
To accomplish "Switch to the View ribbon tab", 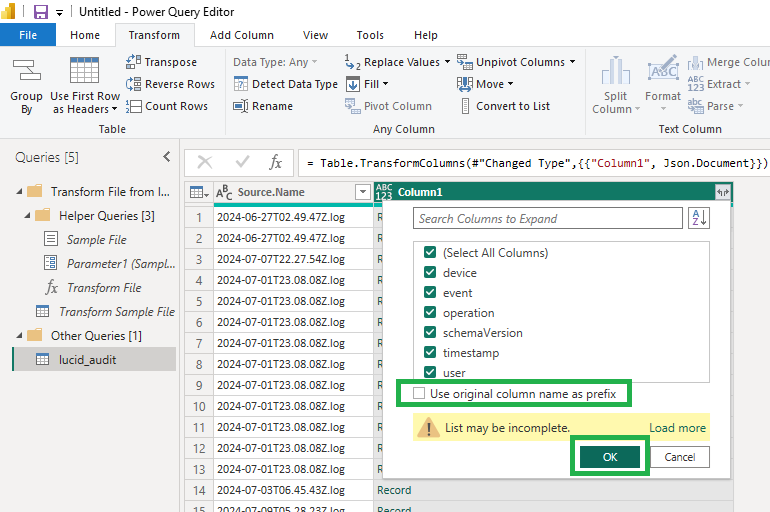I will click(315, 35).
